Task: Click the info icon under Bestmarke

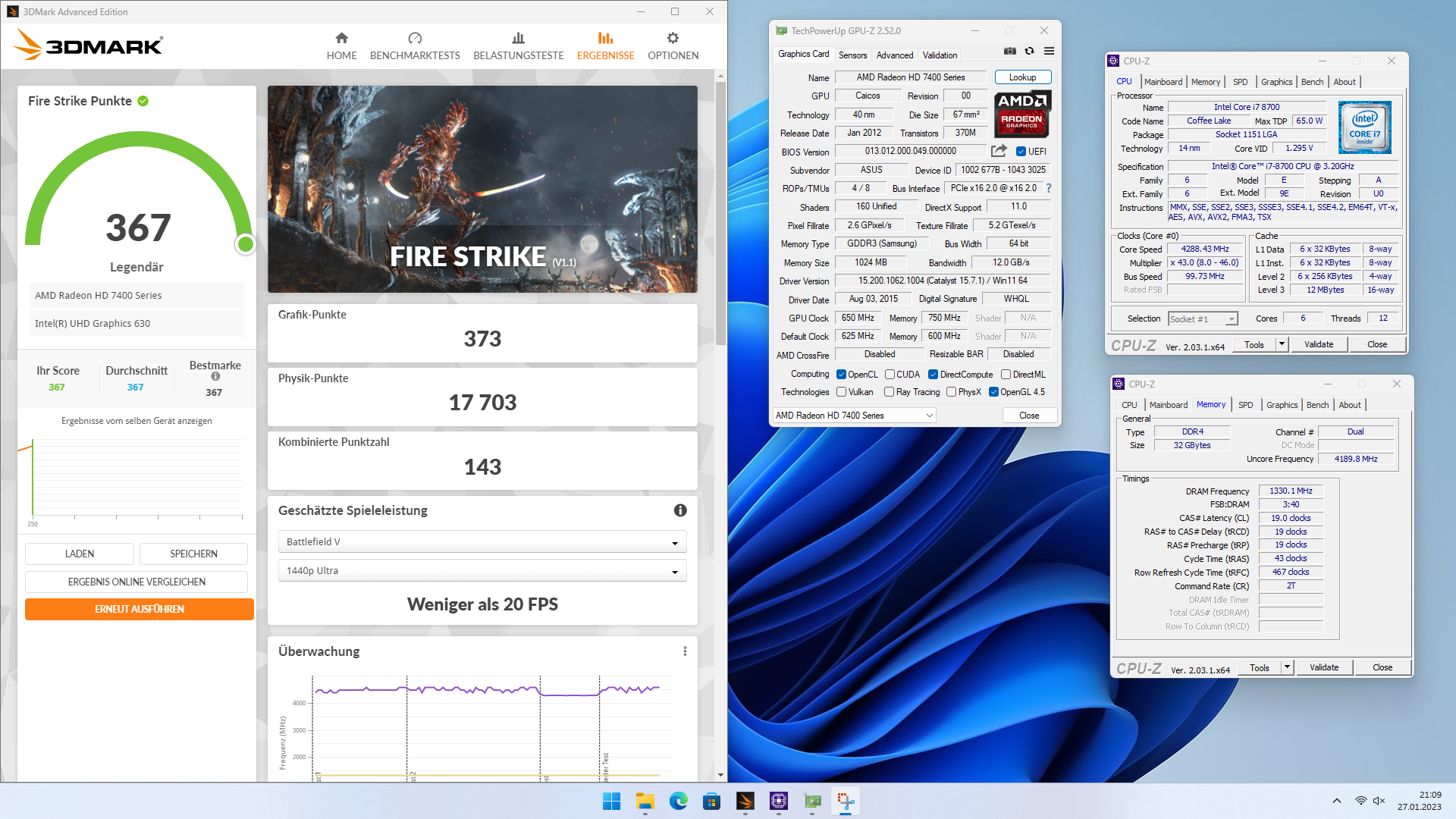Action: [x=215, y=376]
